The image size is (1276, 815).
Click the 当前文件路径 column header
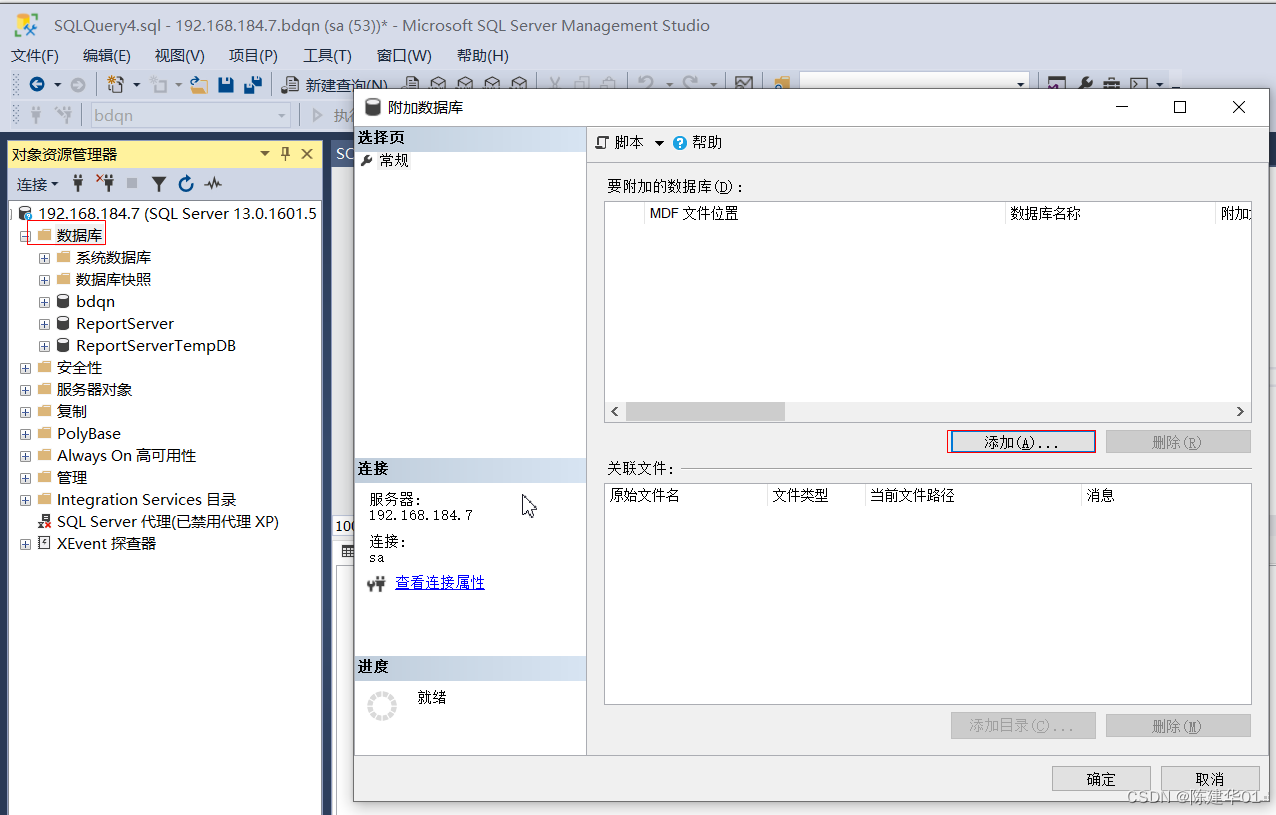(974, 495)
